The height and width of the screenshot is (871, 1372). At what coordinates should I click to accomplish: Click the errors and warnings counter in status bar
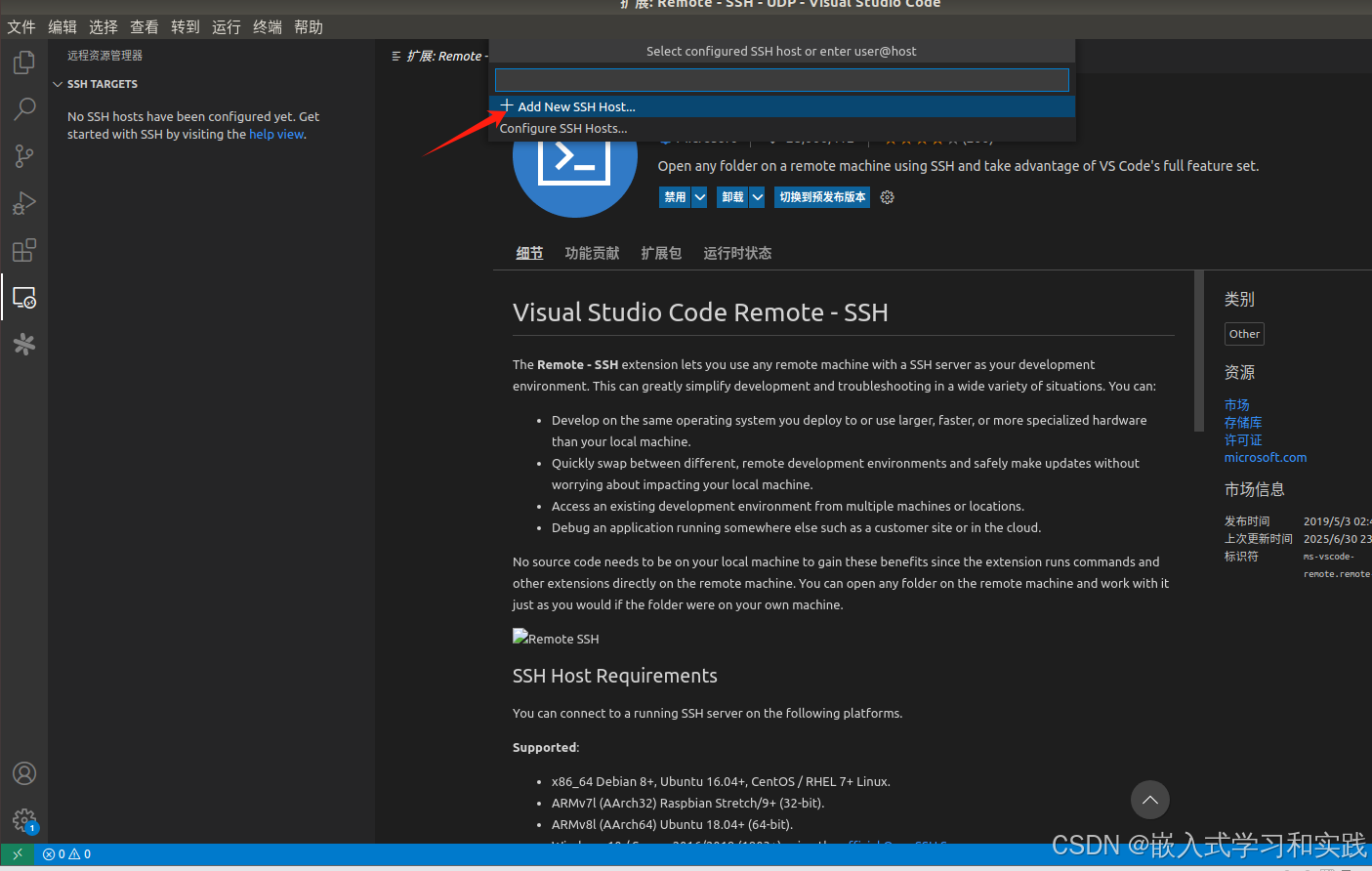pyautogui.click(x=64, y=853)
